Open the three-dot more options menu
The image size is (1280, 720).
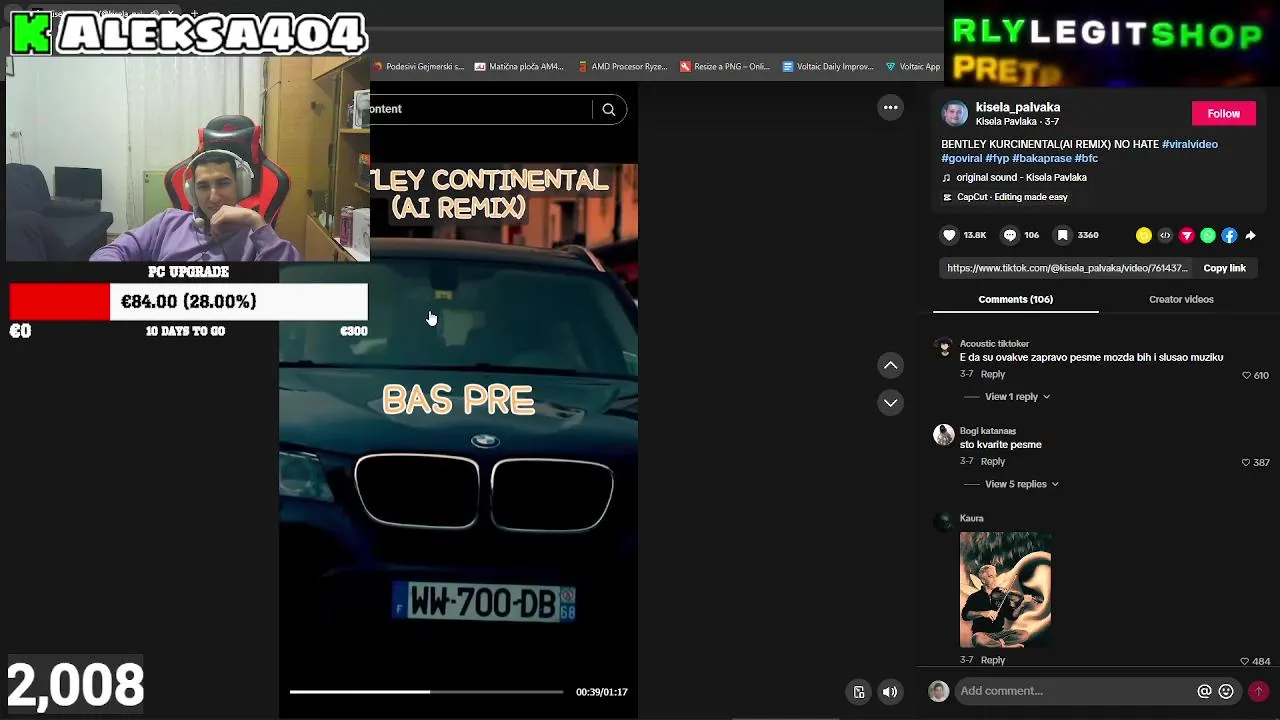coord(890,108)
